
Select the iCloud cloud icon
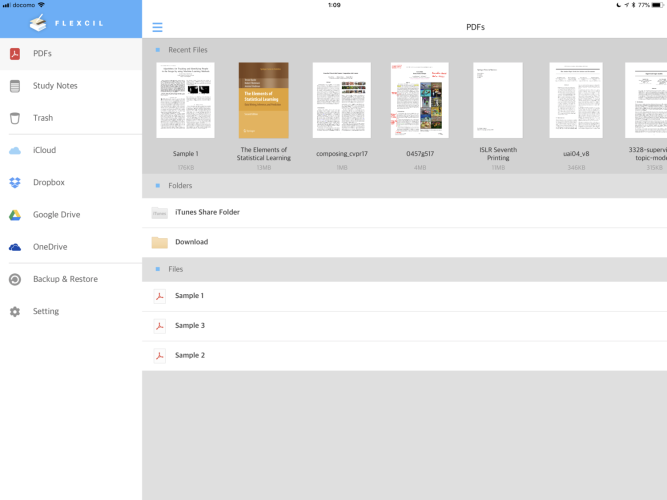point(15,150)
